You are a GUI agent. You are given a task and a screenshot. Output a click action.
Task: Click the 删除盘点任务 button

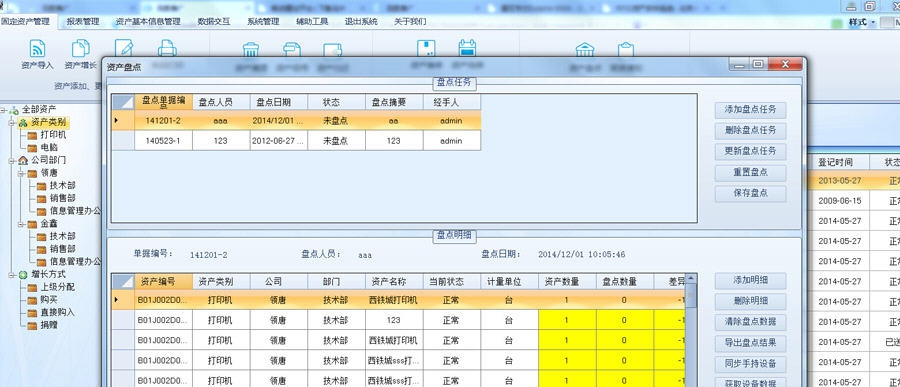pos(751,131)
